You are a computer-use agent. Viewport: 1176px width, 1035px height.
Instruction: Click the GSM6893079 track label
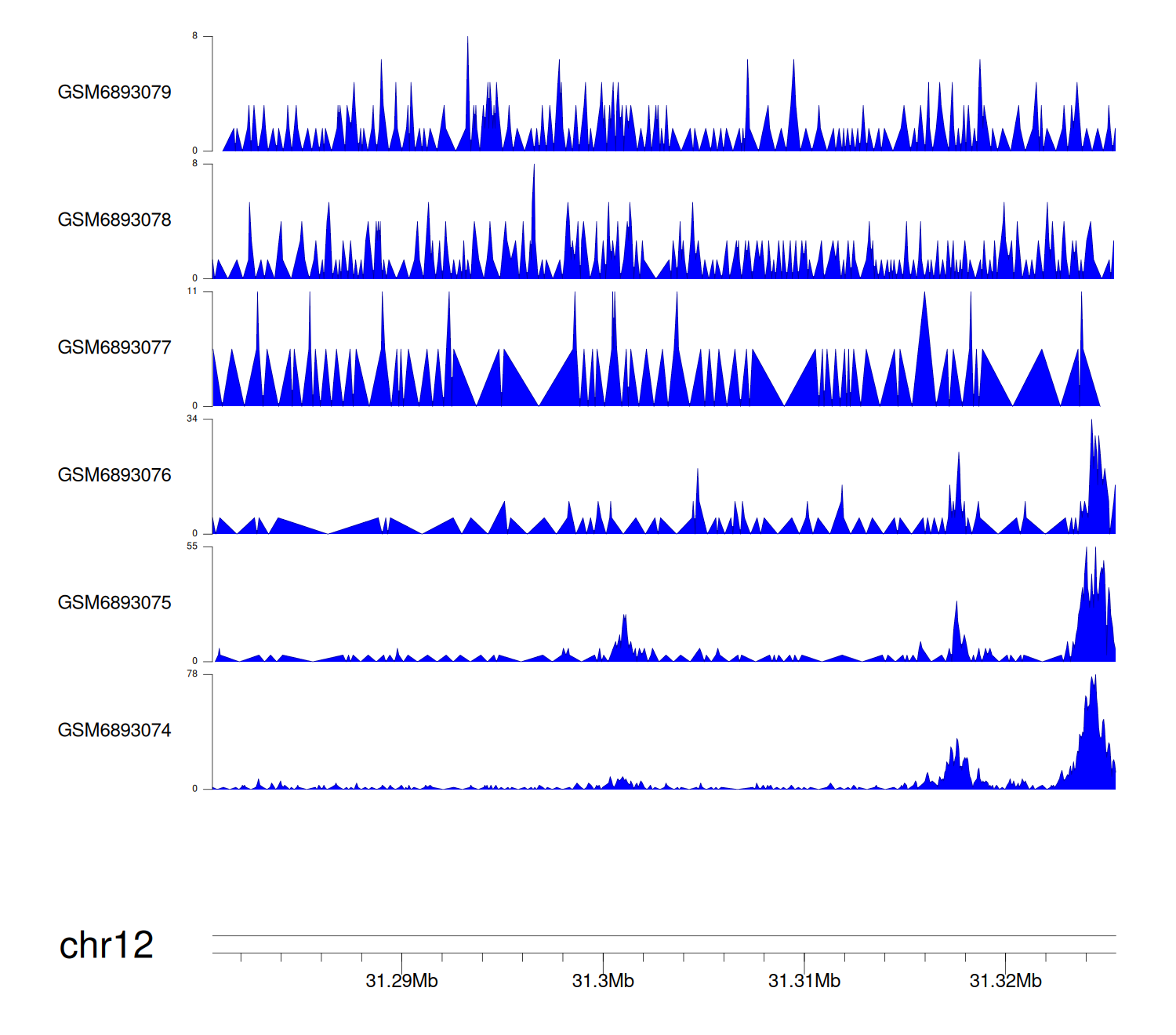pyautogui.click(x=114, y=93)
